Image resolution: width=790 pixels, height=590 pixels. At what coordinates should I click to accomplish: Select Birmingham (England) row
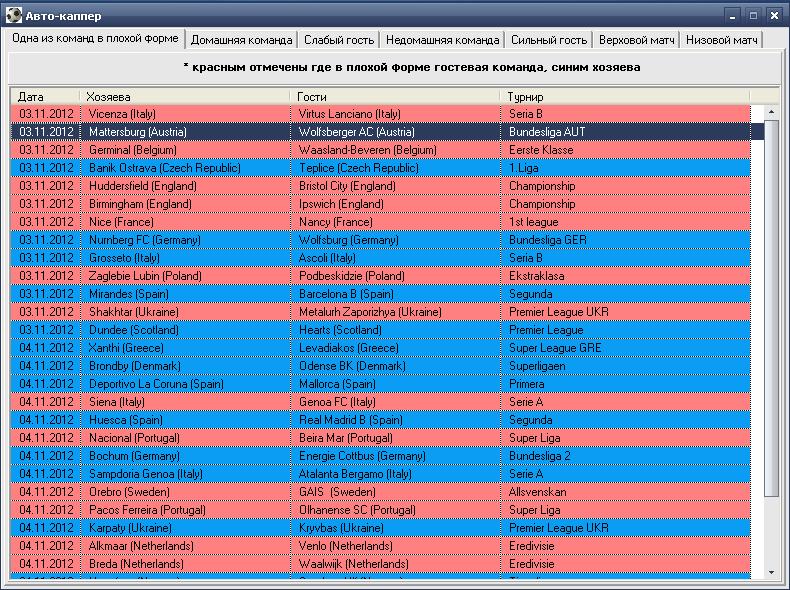(x=380, y=204)
